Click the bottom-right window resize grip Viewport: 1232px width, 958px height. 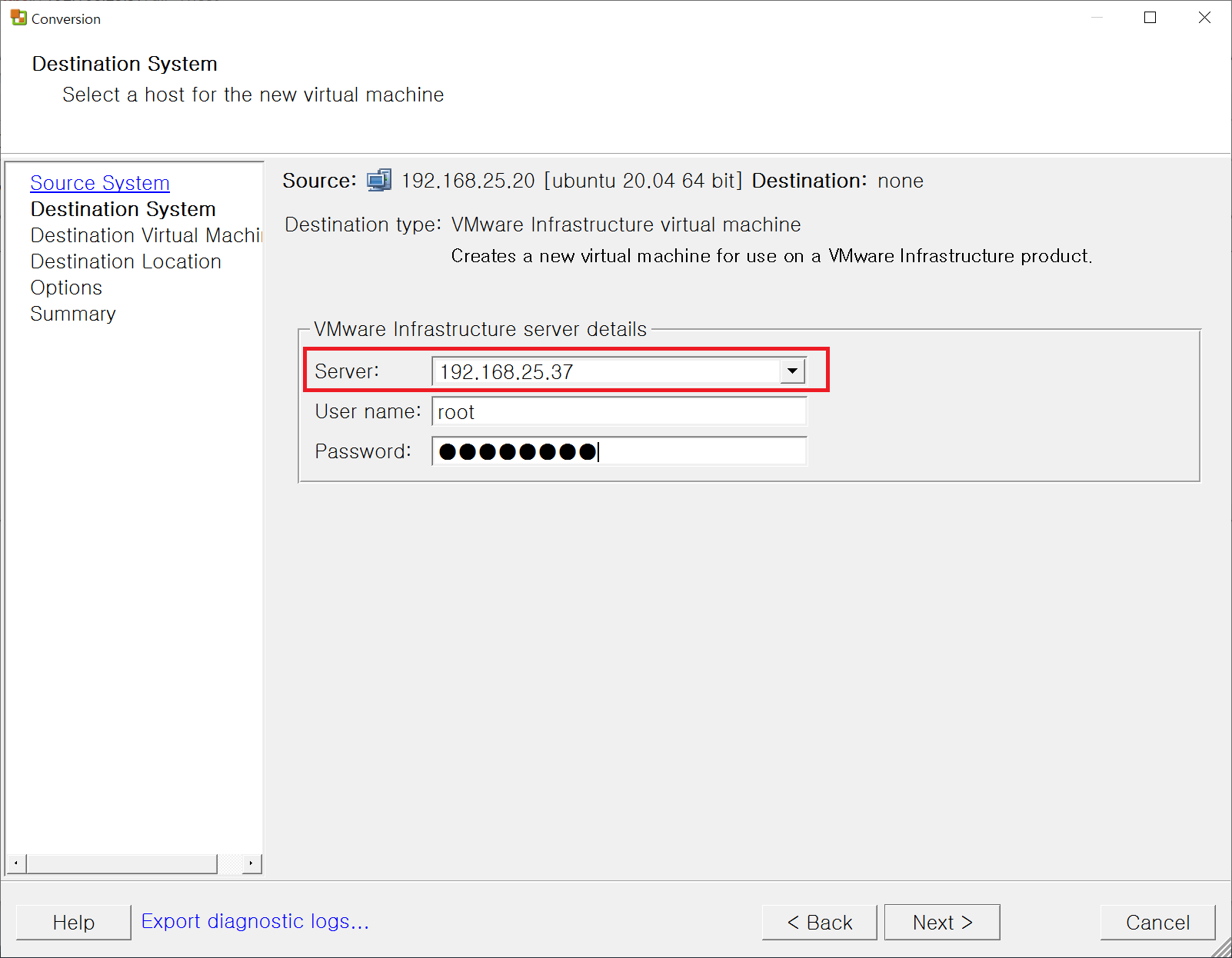[x=1221, y=948]
